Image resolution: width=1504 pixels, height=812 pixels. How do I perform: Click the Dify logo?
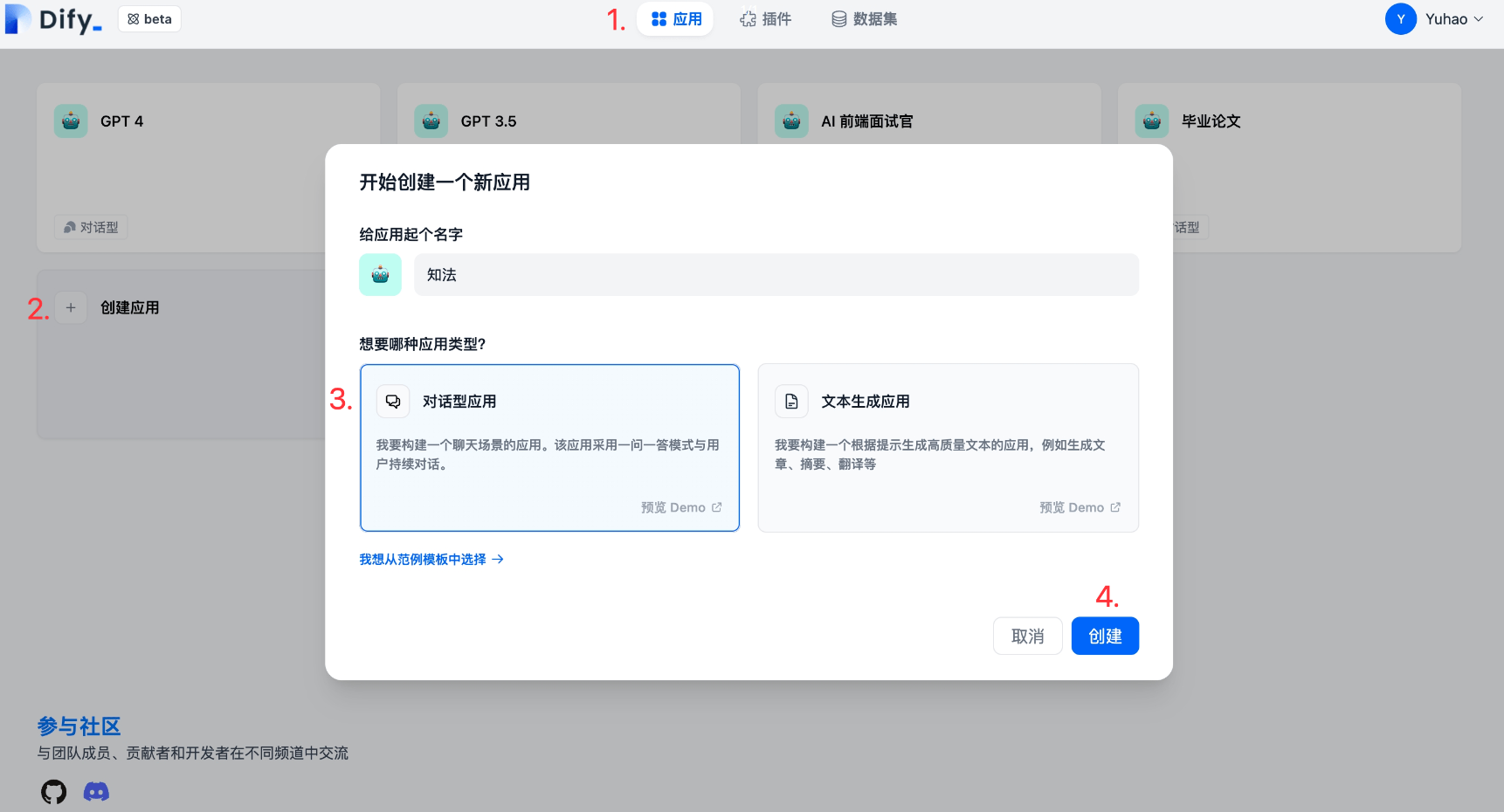coord(53,19)
